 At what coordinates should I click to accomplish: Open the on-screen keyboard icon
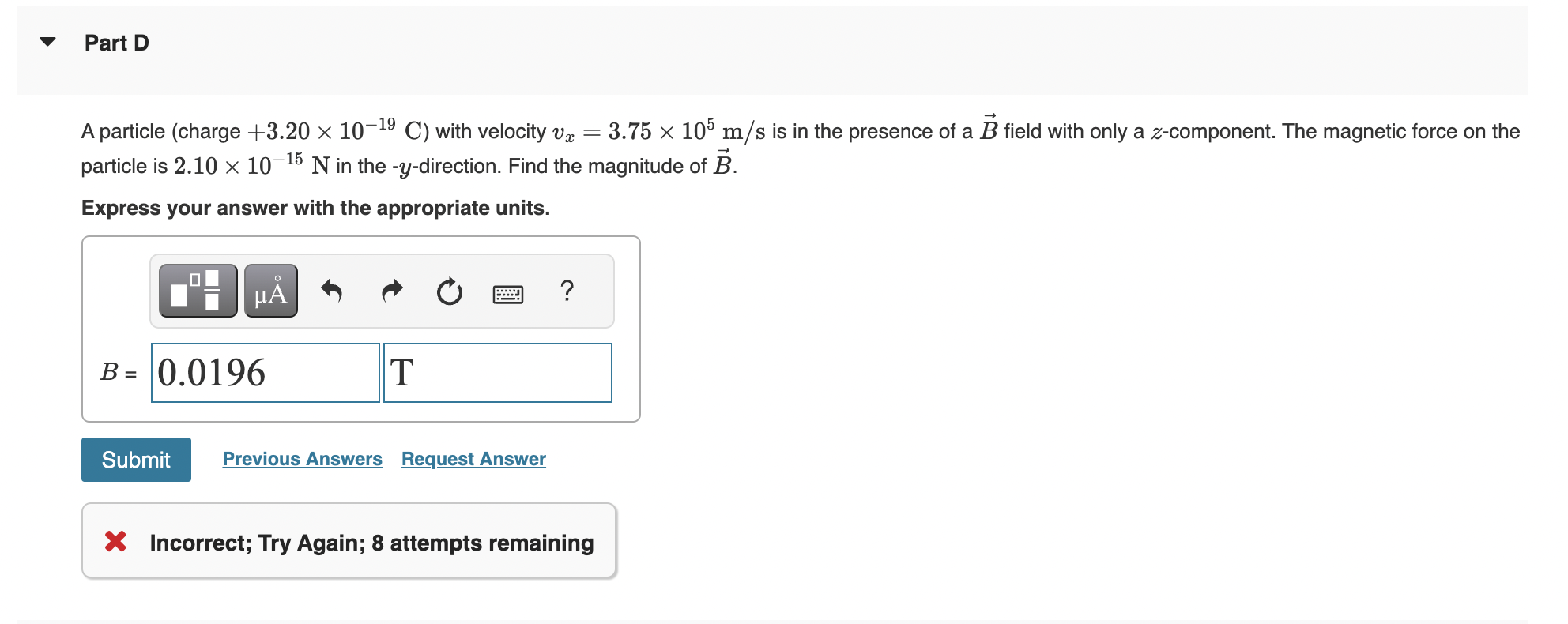[x=508, y=292]
